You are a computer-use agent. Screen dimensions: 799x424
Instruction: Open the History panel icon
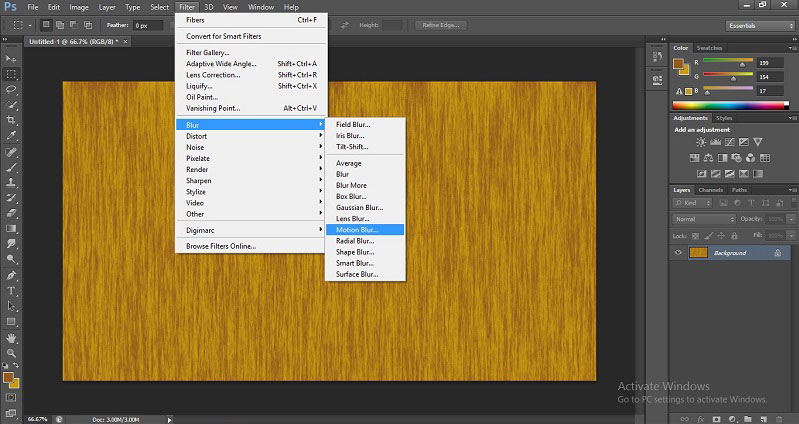(x=657, y=57)
